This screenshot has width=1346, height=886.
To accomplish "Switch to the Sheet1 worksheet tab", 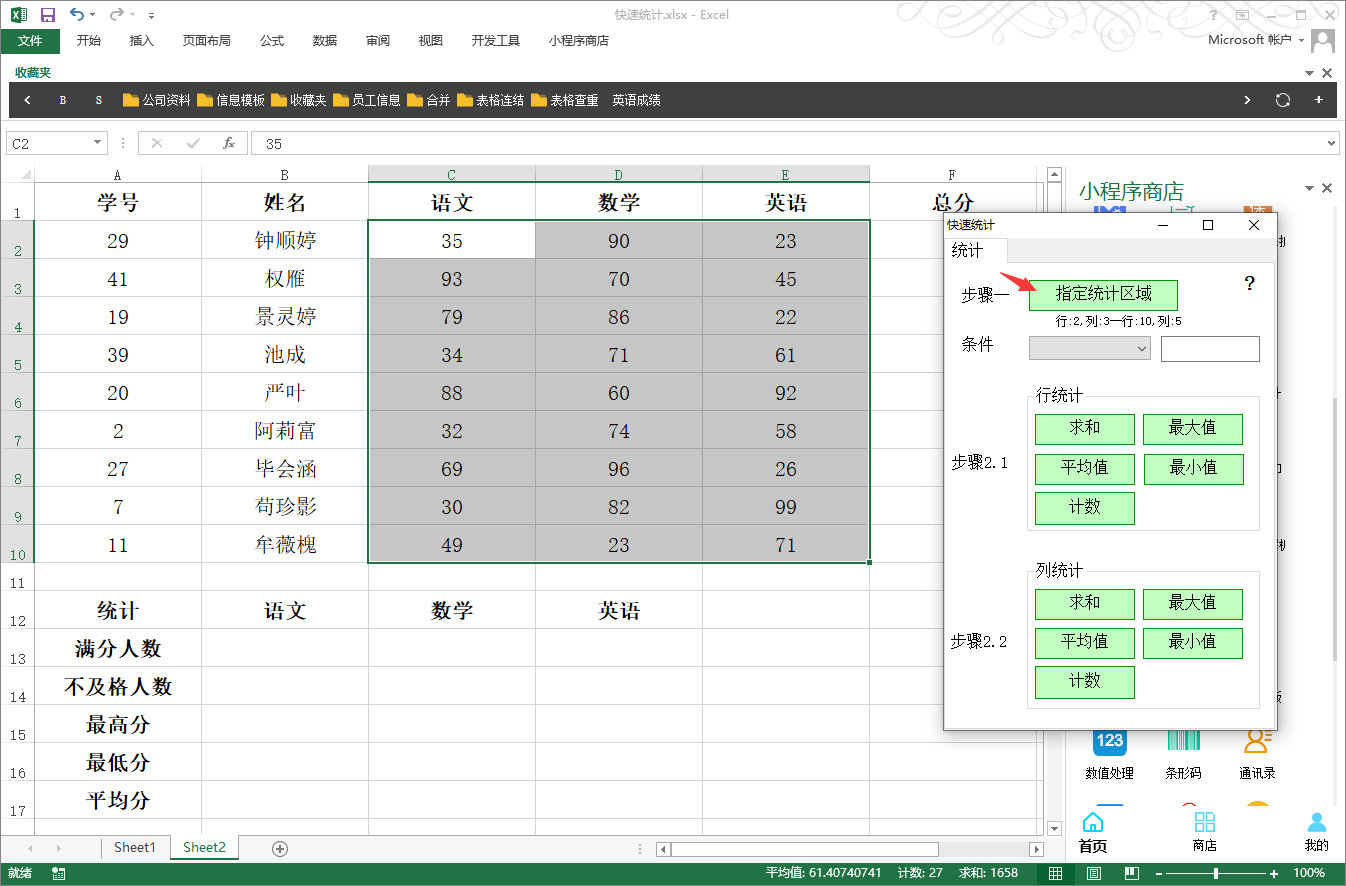I will tap(135, 847).
